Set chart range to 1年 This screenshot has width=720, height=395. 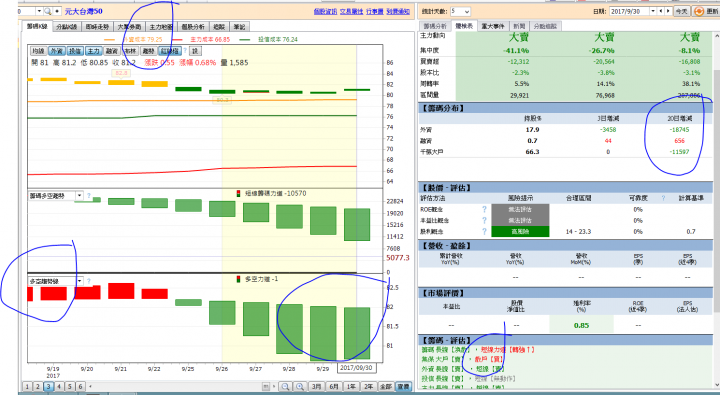tap(351, 387)
